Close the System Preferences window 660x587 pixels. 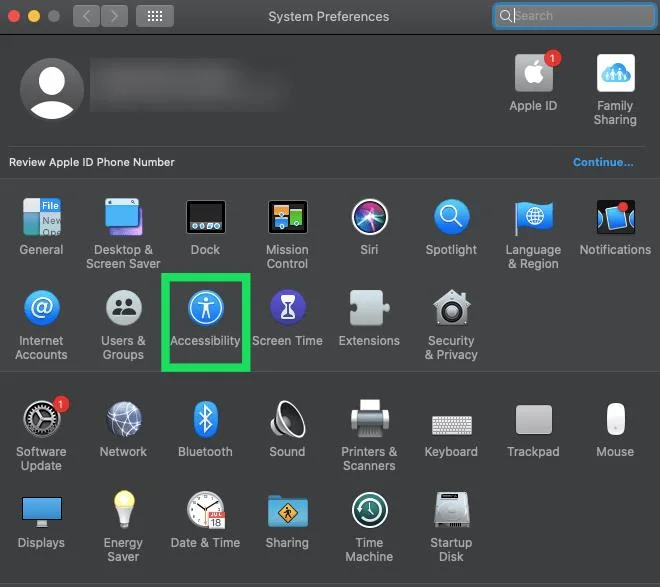14,16
